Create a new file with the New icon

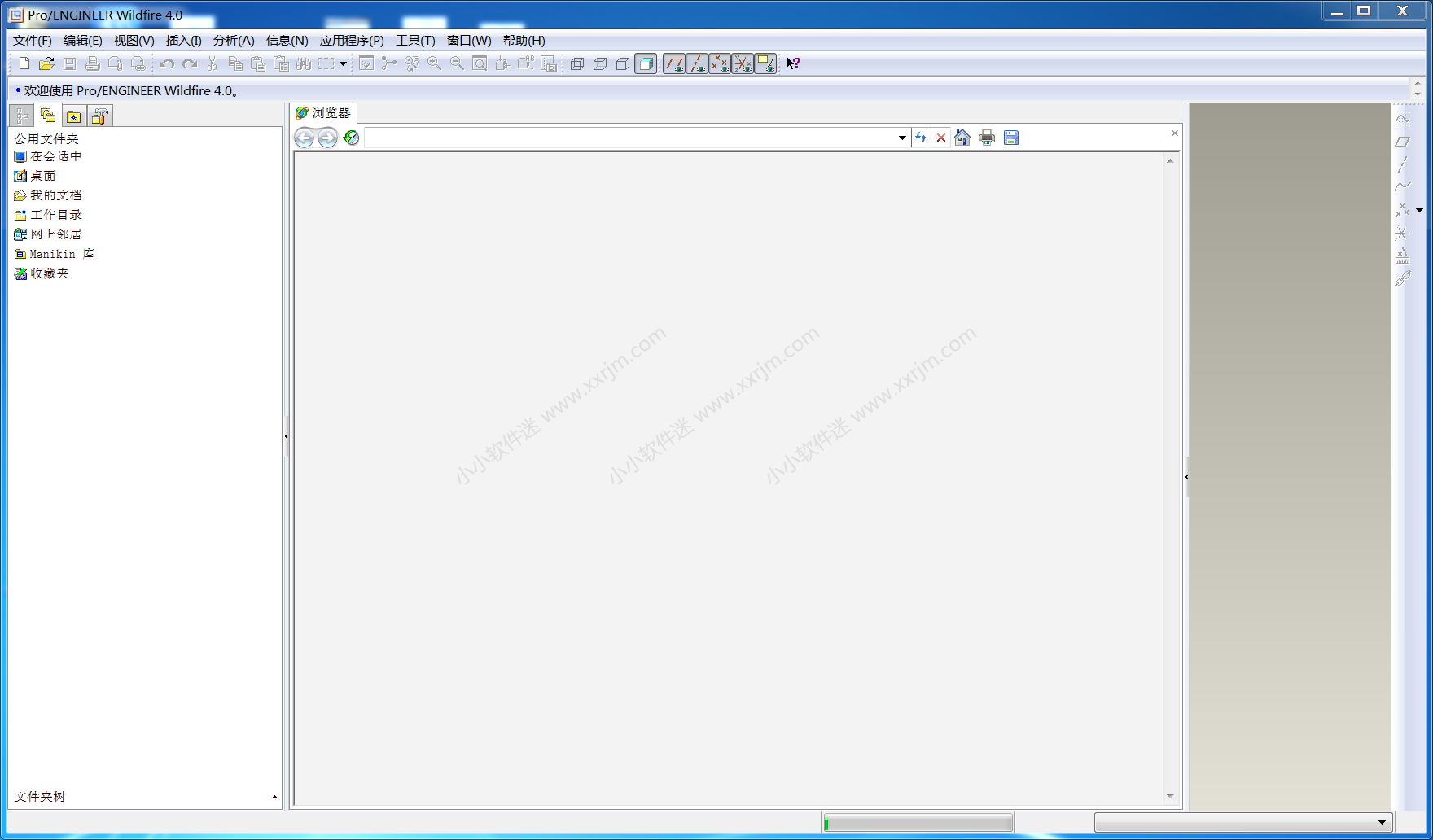click(24, 63)
